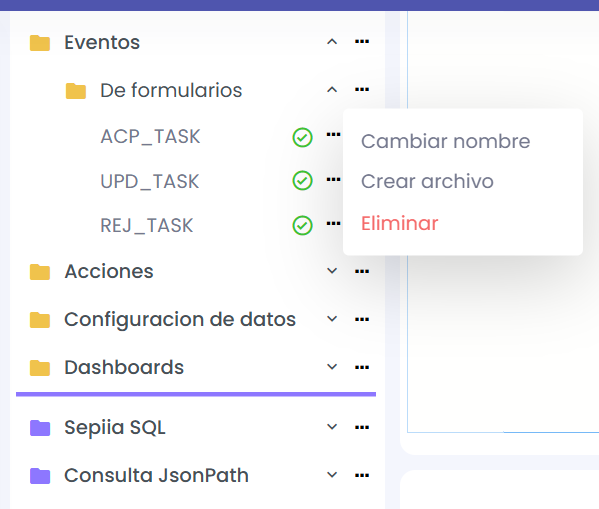The image size is (599, 509).
Task: Choose Eliminar in the context menu
Action: pyautogui.click(x=400, y=223)
